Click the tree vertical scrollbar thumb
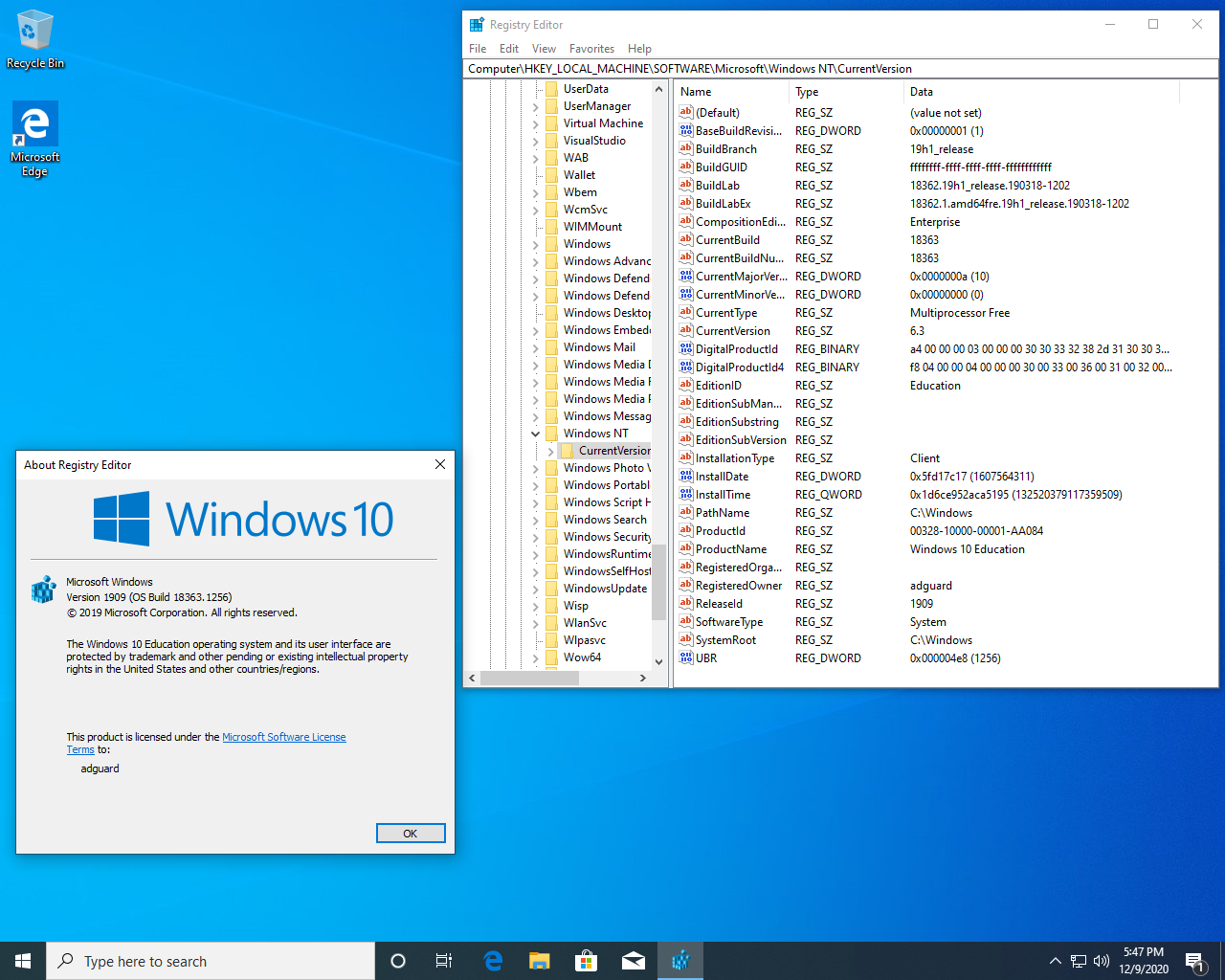1225x980 pixels. [x=658, y=584]
